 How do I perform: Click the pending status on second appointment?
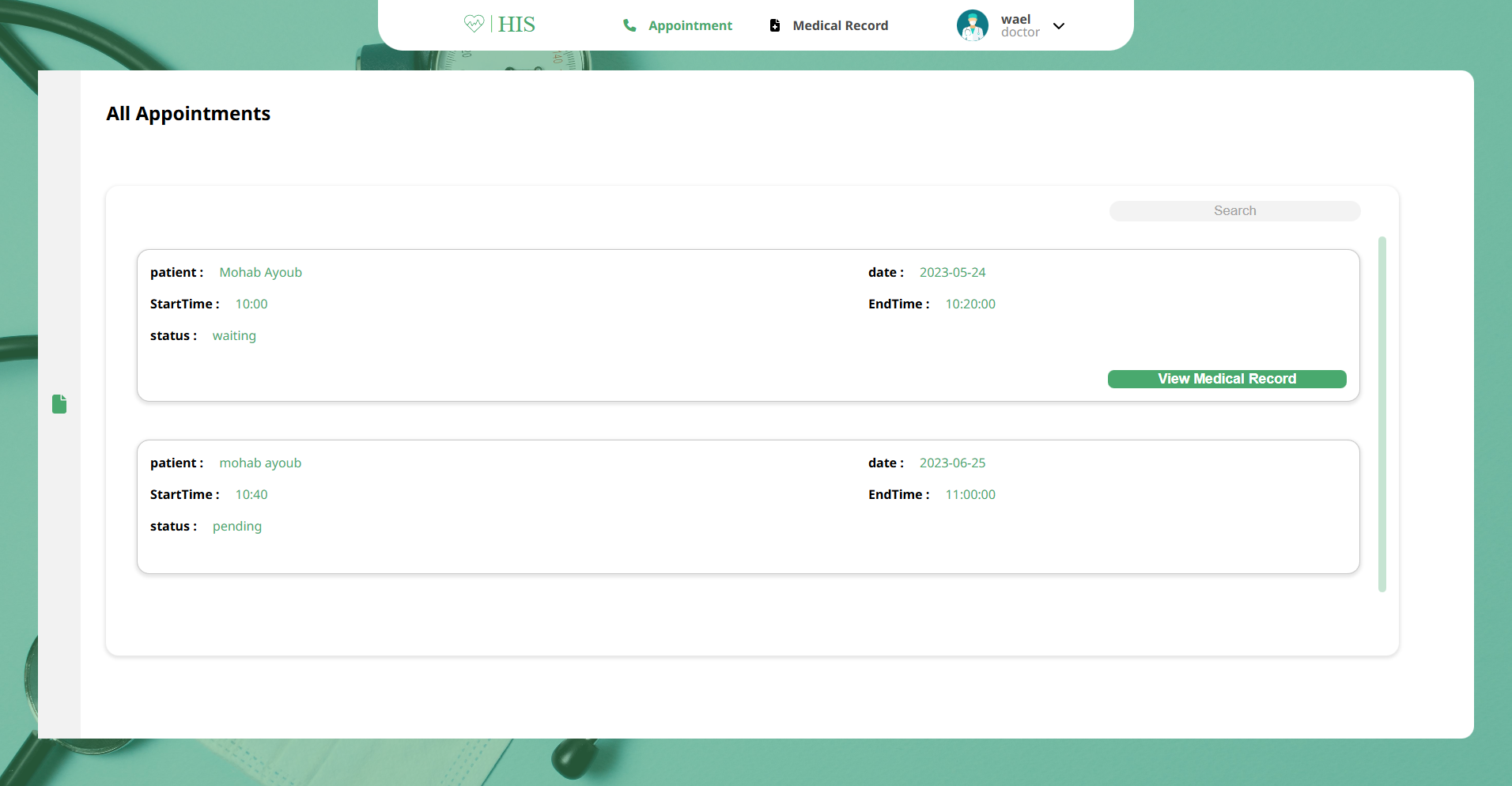[x=236, y=526]
